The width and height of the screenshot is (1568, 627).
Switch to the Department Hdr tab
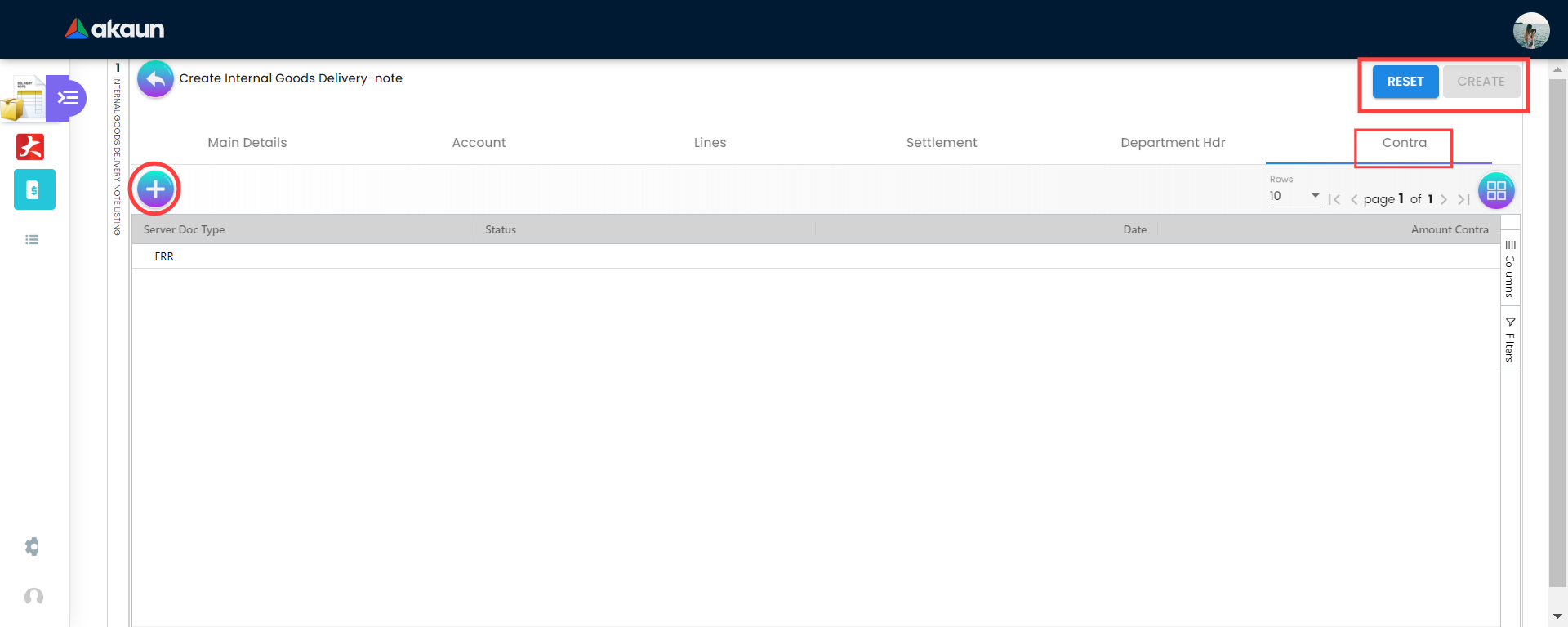1173,143
